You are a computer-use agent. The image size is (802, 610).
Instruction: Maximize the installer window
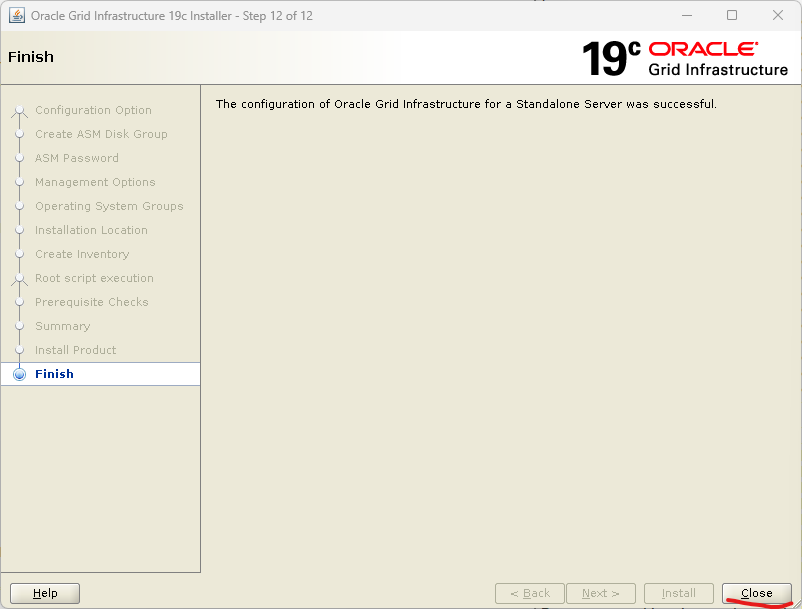732,15
